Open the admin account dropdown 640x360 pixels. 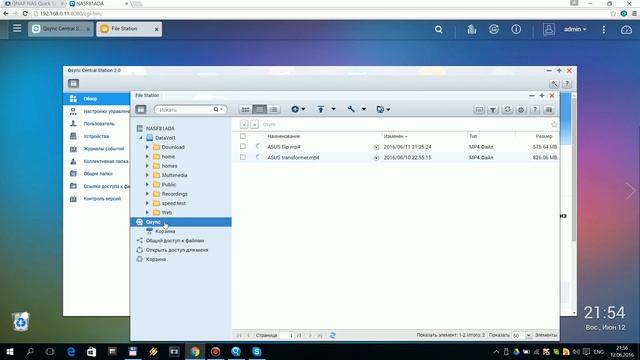[x=575, y=29]
